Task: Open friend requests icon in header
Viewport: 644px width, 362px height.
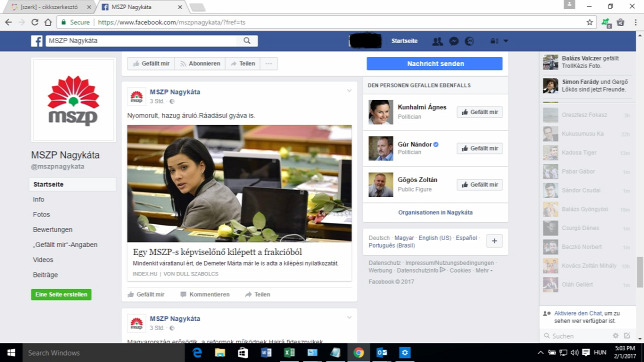Action: point(437,41)
